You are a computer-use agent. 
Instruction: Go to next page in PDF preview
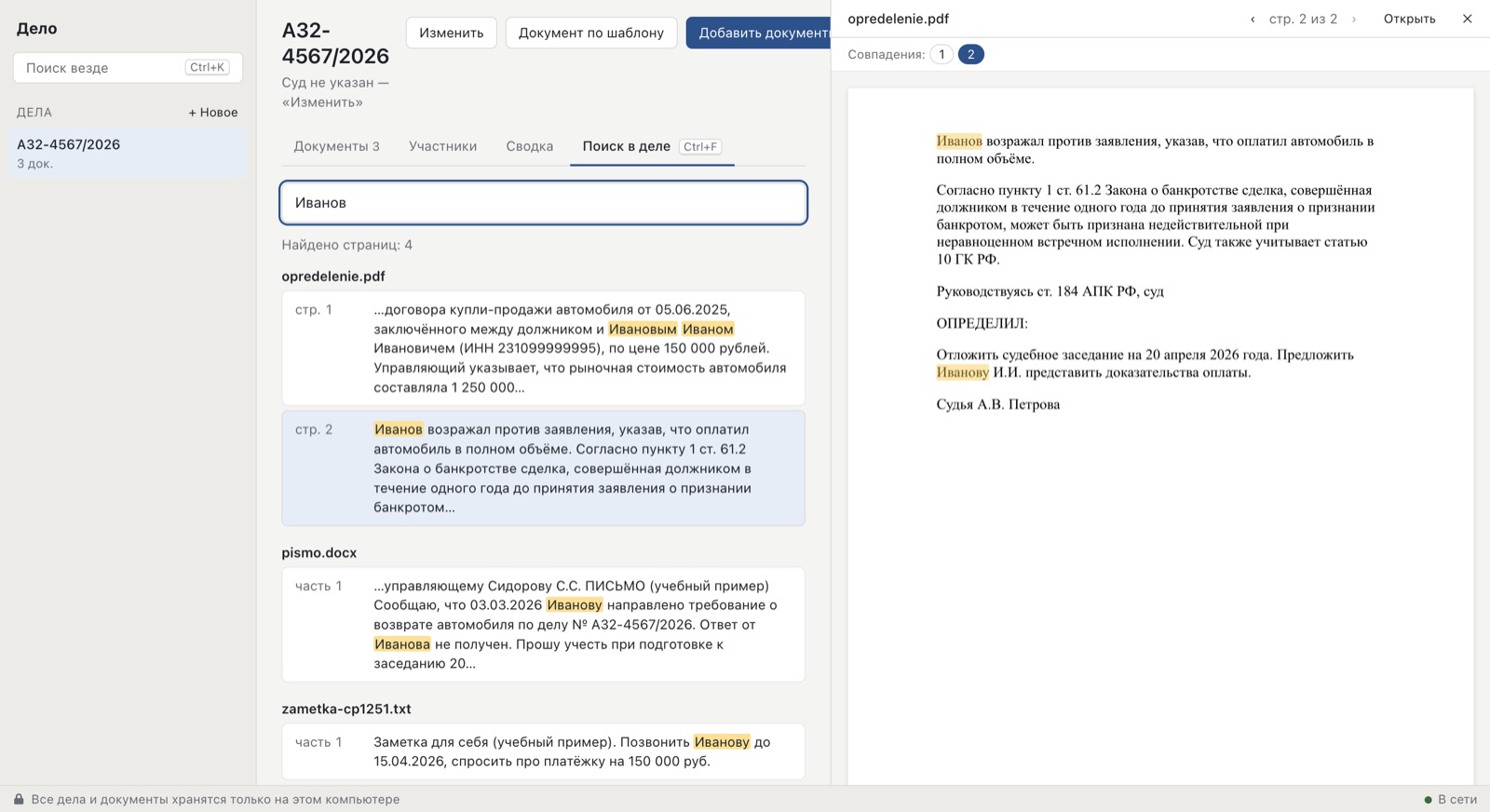(1354, 19)
